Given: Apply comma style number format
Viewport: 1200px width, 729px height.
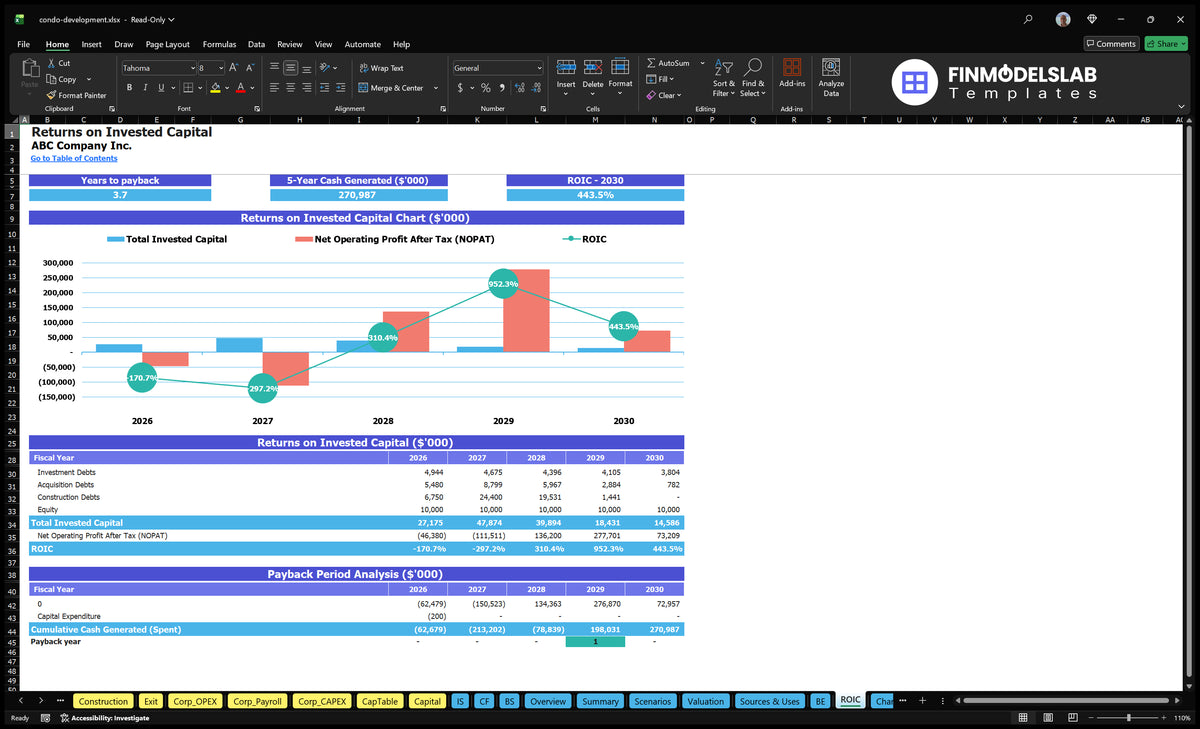Looking at the screenshot, I should tap(502, 88).
